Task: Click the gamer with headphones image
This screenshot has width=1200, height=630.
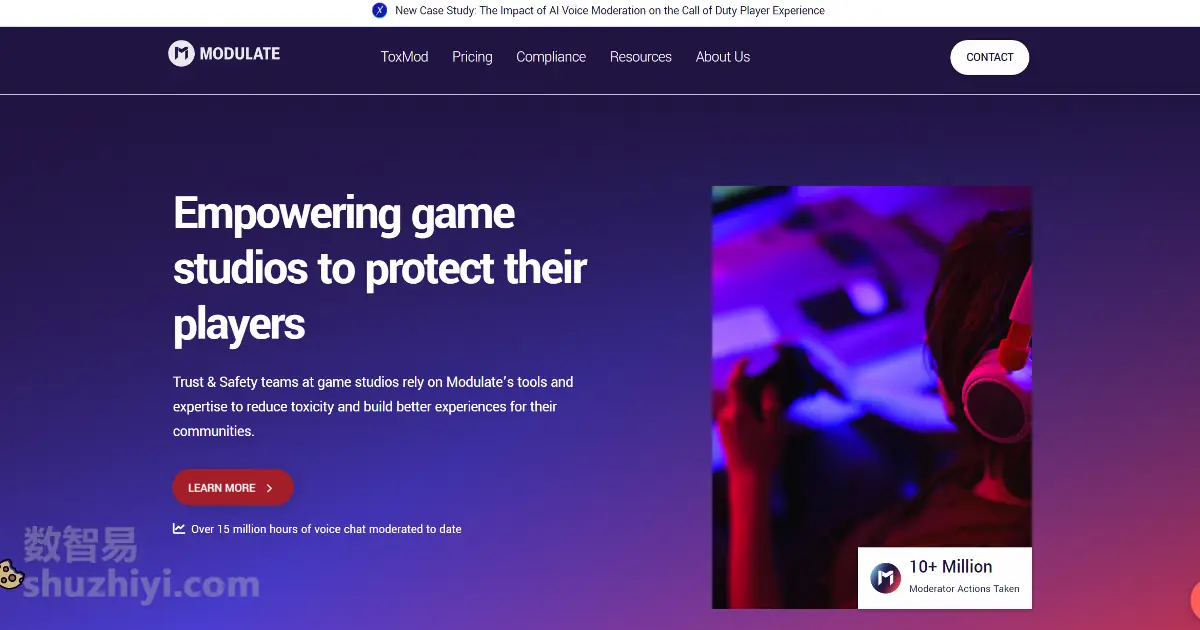Action: coord(871,397)
